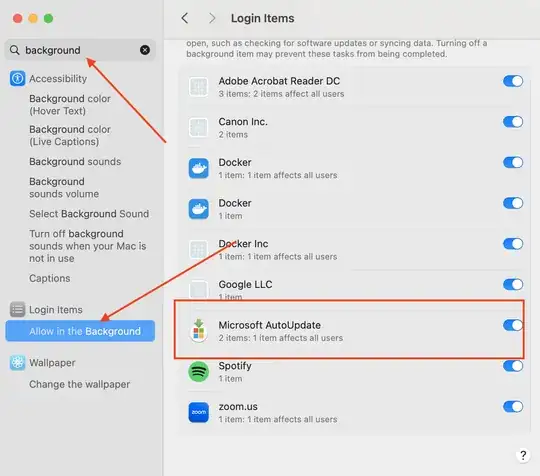Select Background sounds result

coord(75,162)
